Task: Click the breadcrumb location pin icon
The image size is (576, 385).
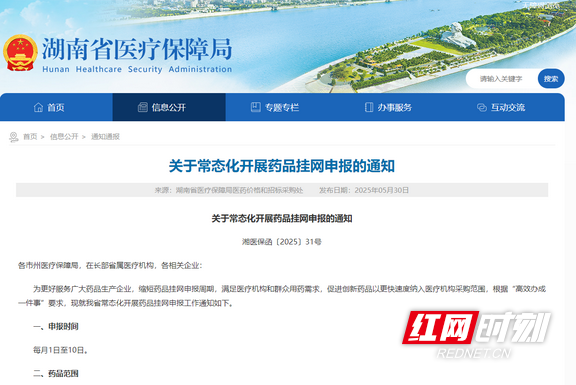Action: click(x=14, y=137)
